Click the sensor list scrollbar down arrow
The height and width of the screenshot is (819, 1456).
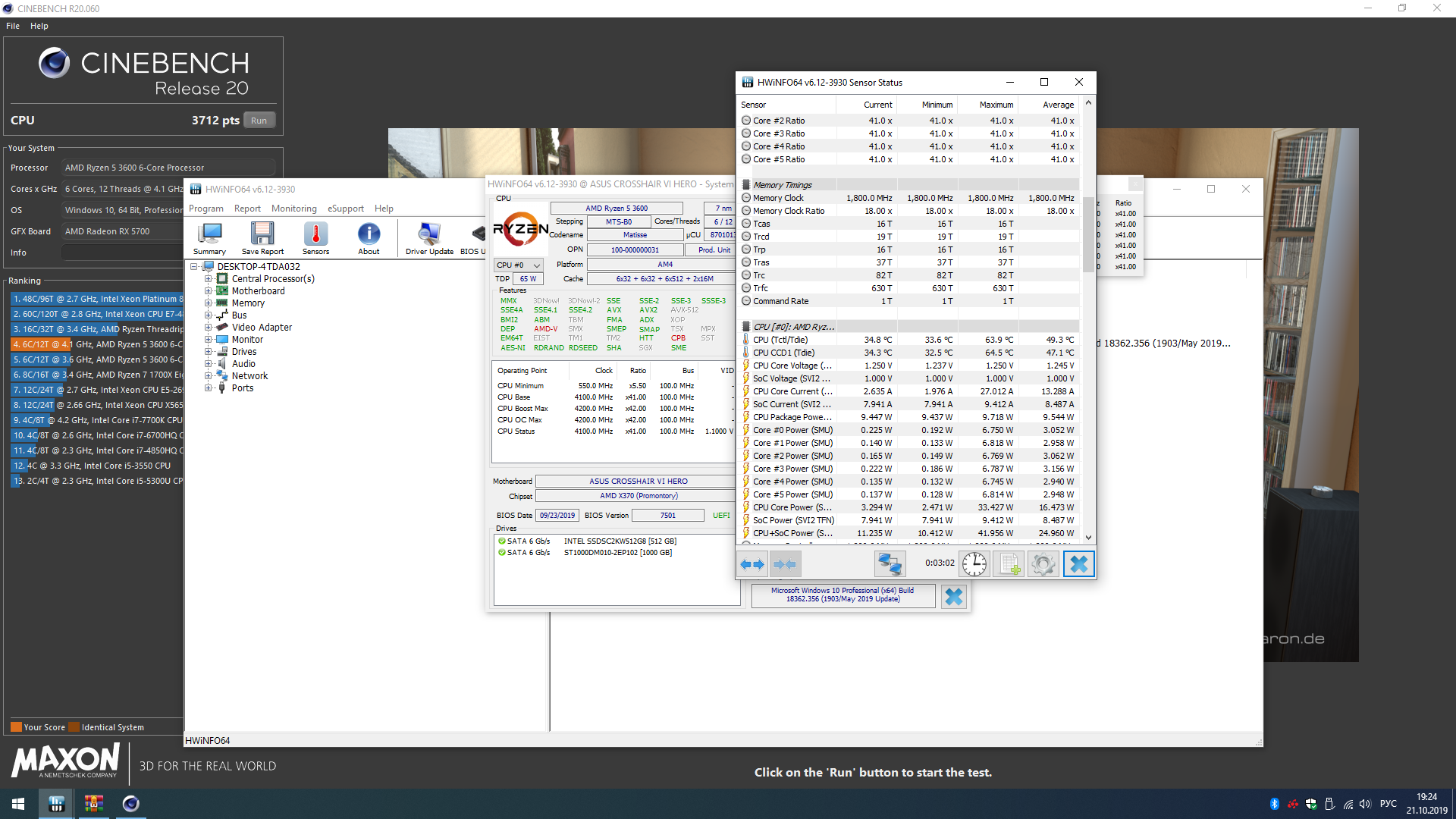click(1088, 537)
